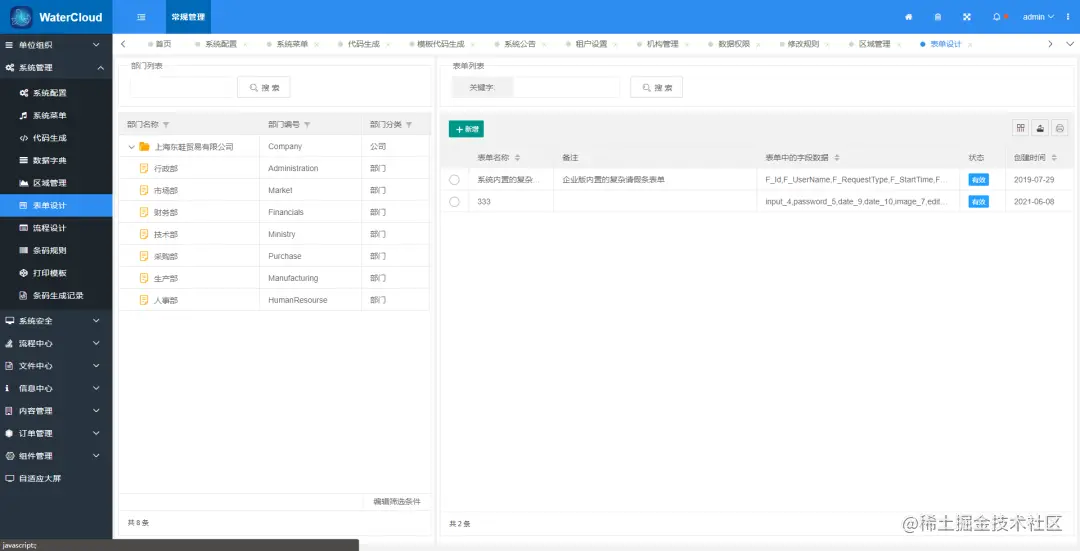Sort by the 创建时间 column arrows
The image size is (1080, 551).
tap(1054, 158)
